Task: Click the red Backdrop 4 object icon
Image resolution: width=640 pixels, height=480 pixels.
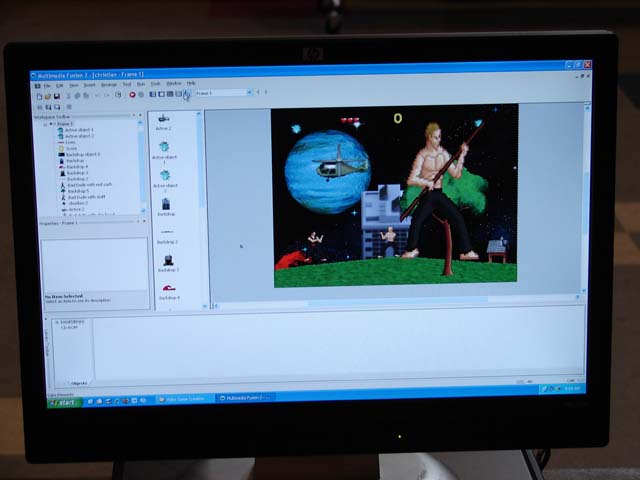Action: (x=169, y=288)
